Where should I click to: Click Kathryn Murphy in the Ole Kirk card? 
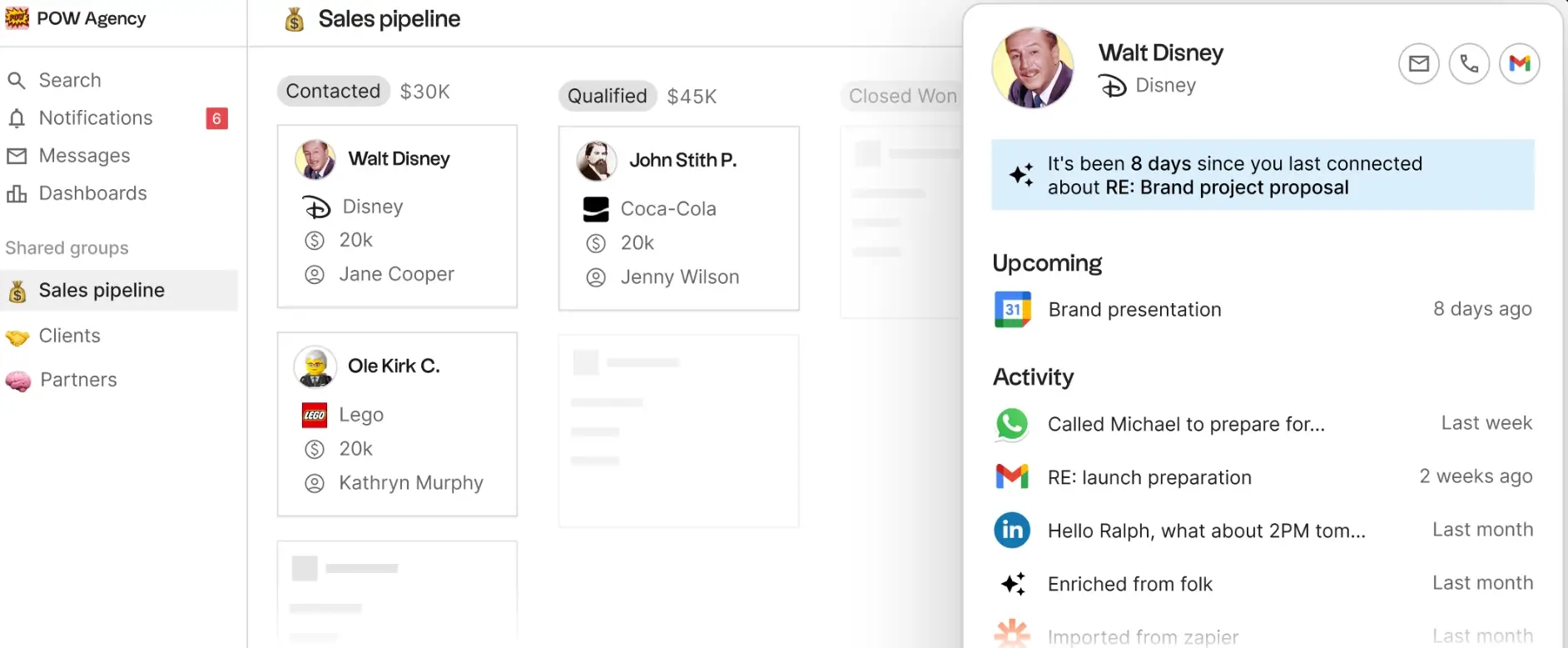tap(411, 483)
